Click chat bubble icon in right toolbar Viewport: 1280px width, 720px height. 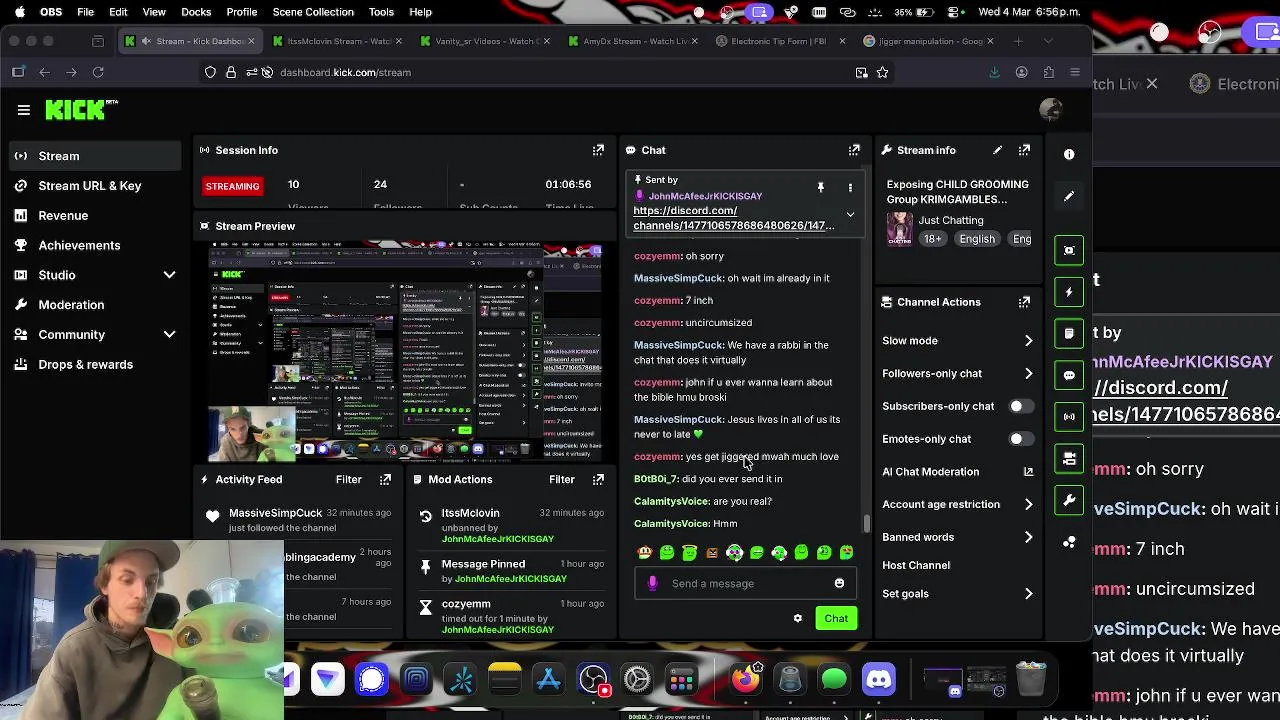(x=1069, y=375)
